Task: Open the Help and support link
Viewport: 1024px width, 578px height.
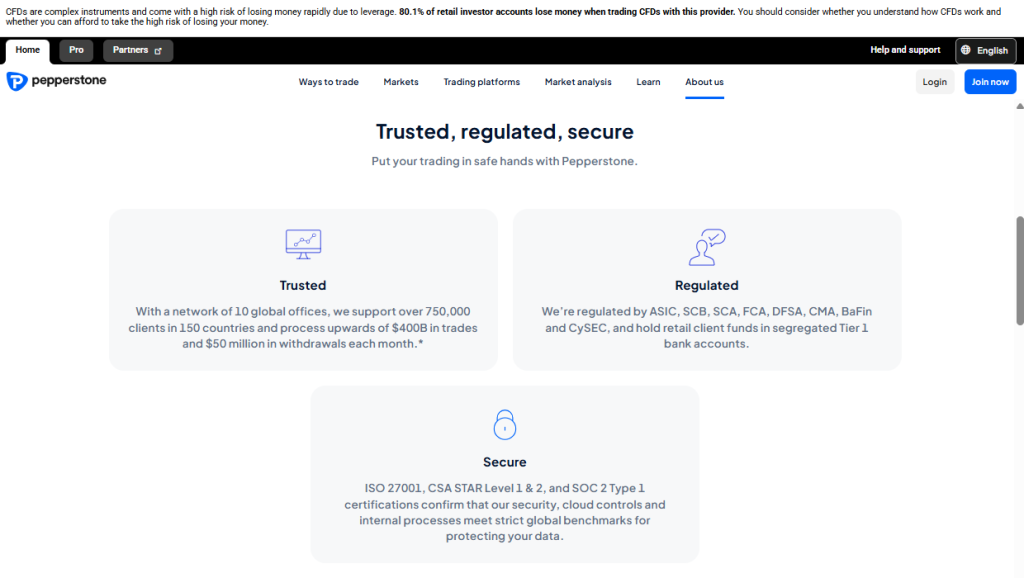Action: (x=905, y=50)
